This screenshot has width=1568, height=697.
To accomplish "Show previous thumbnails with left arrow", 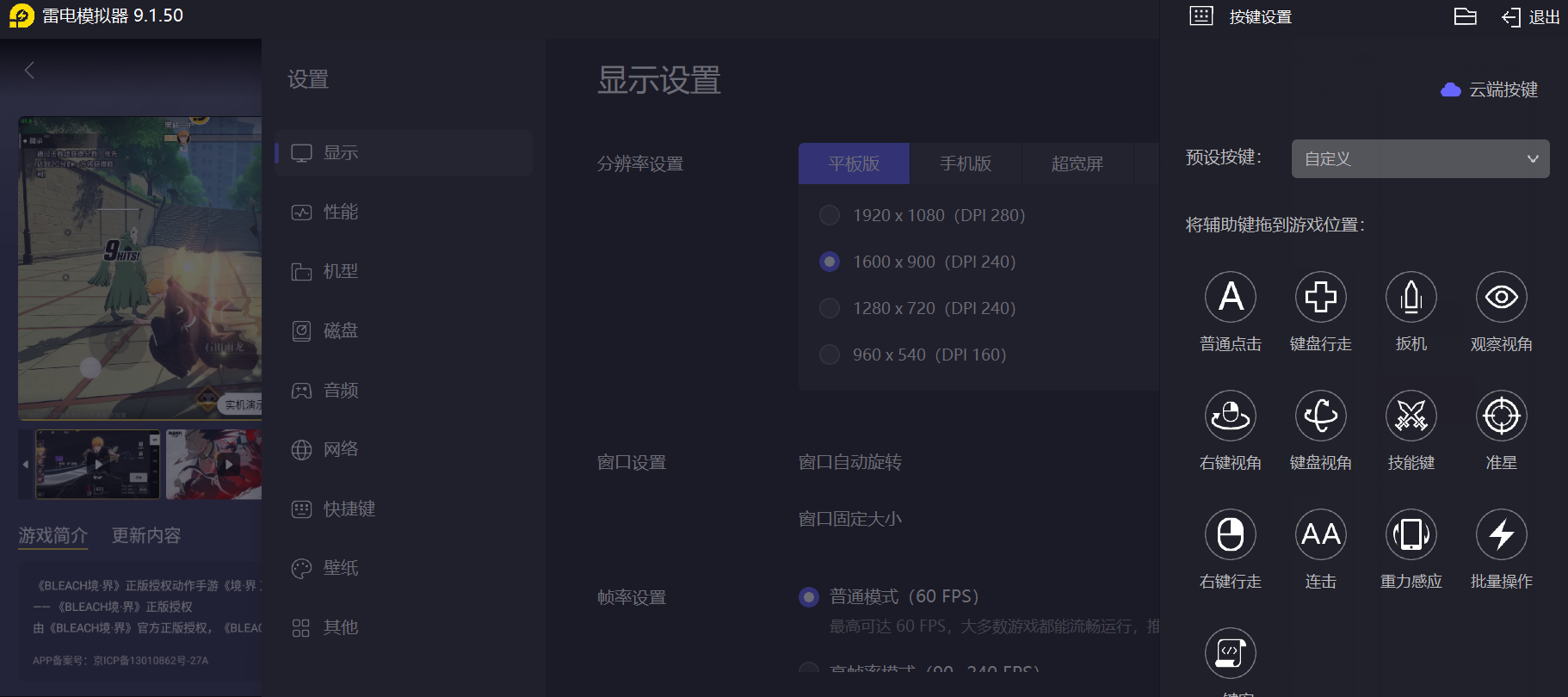I will click(26, 465).
